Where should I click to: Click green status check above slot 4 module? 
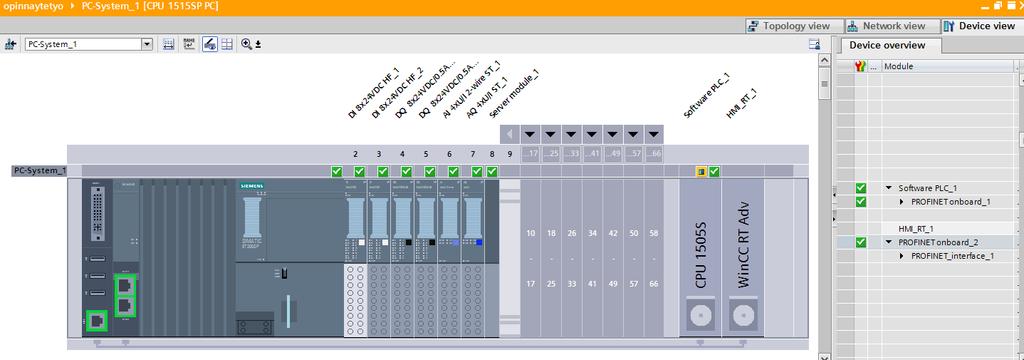[406, 171]
